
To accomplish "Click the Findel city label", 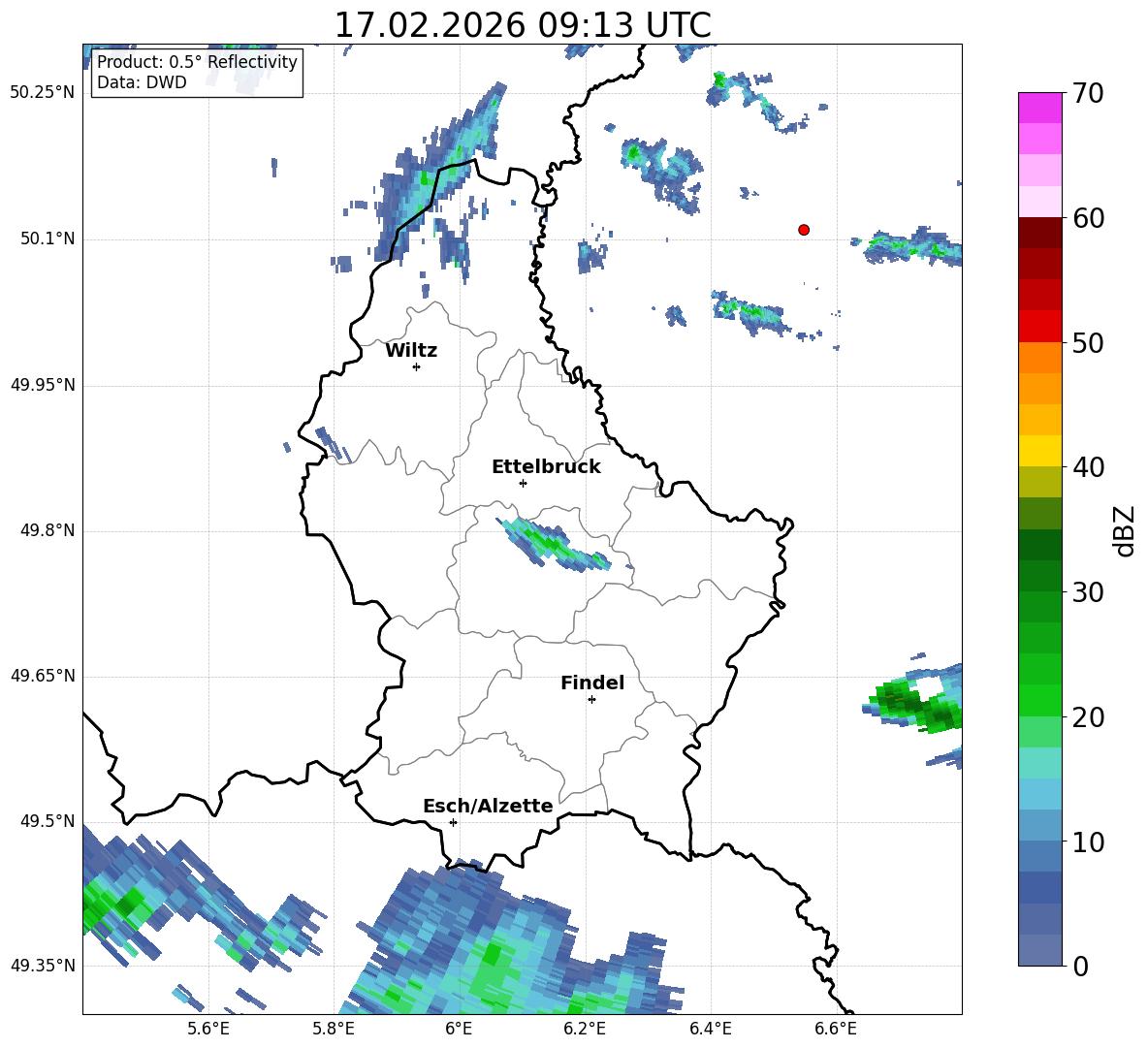I will (592, 683).
